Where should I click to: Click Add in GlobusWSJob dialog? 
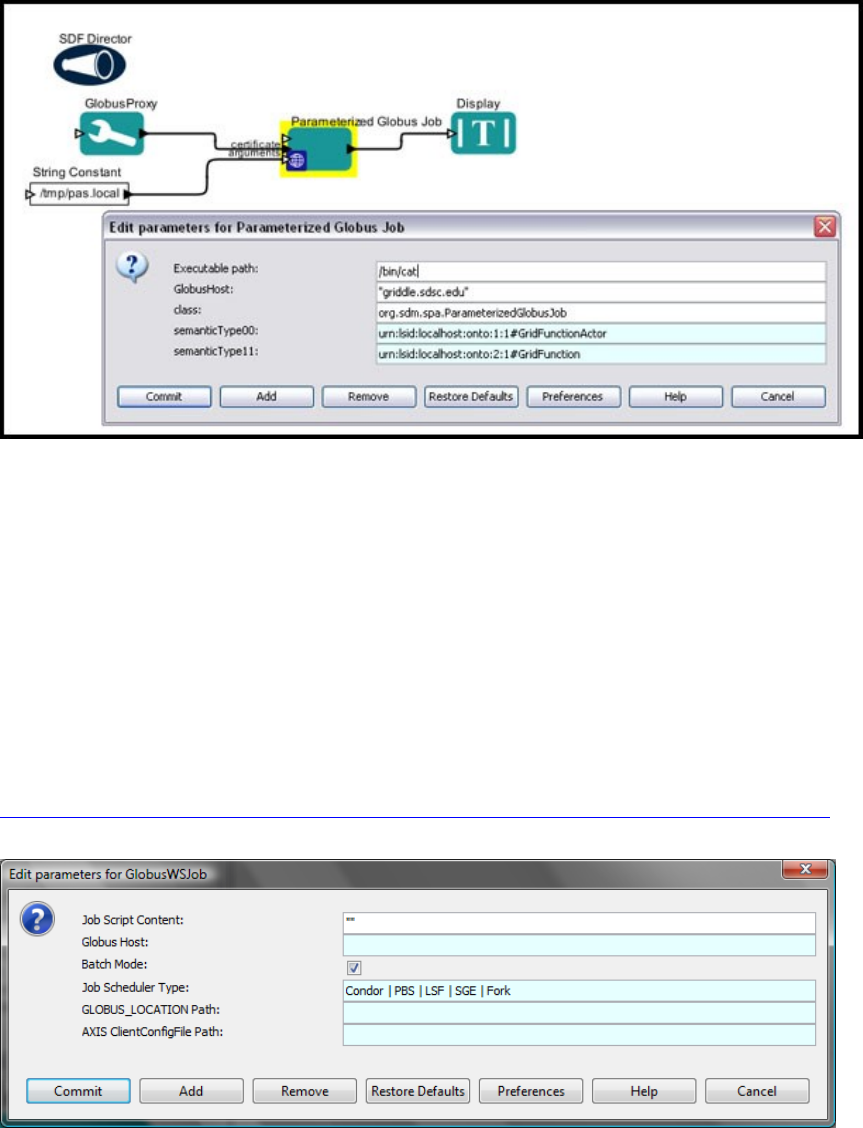click(191, 1091)
